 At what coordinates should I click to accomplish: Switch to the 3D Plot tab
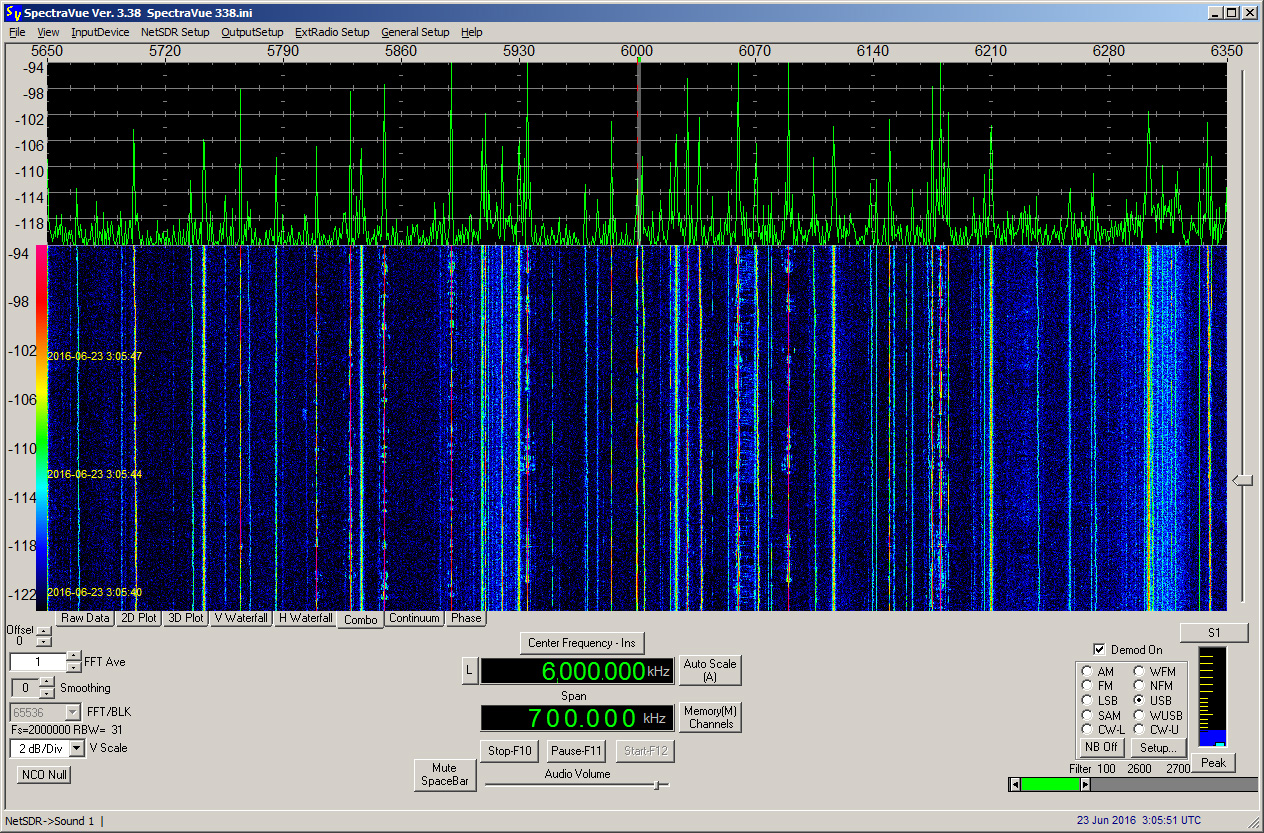(x=186, y=618)
